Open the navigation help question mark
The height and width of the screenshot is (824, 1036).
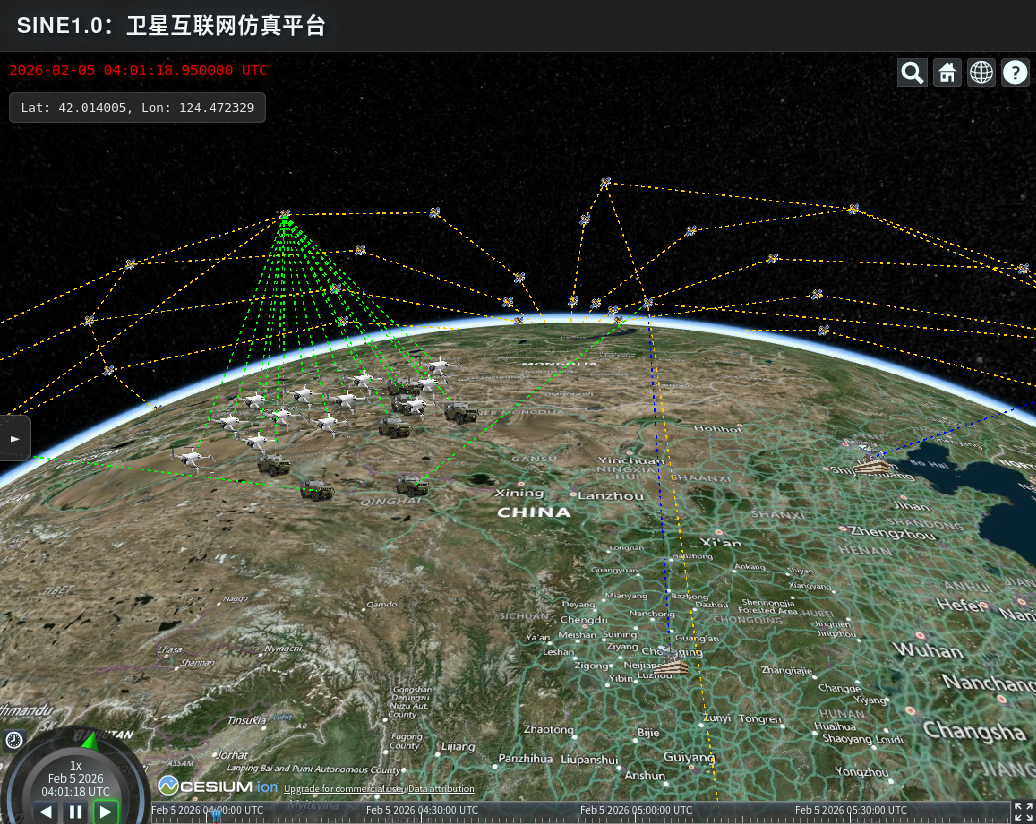(x=1016, y=72)
